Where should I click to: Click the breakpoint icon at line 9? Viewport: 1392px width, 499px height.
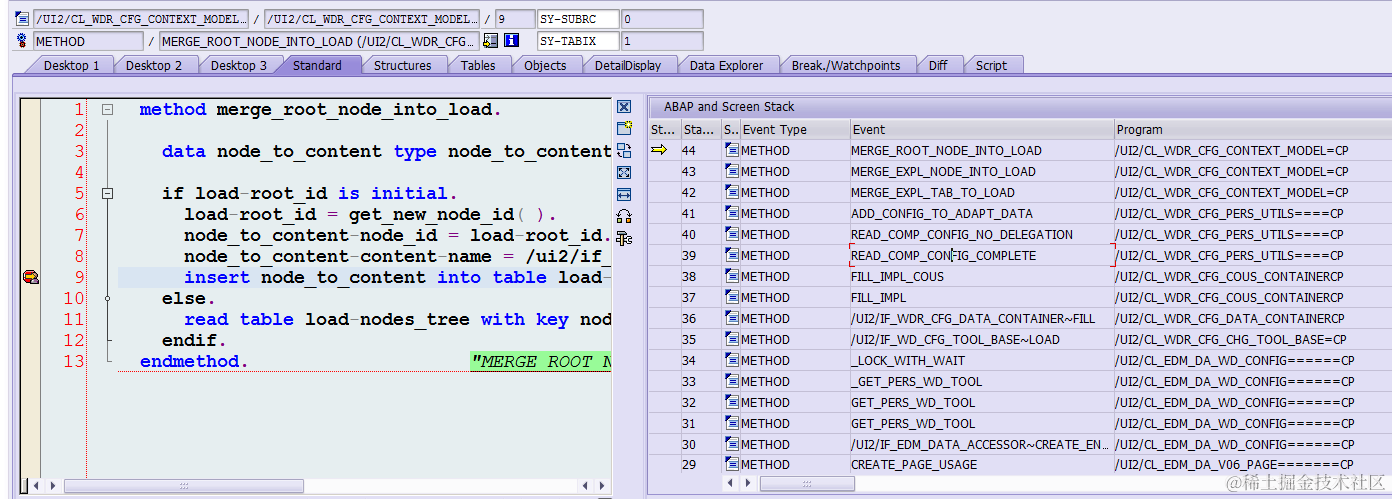click(30, 277)
